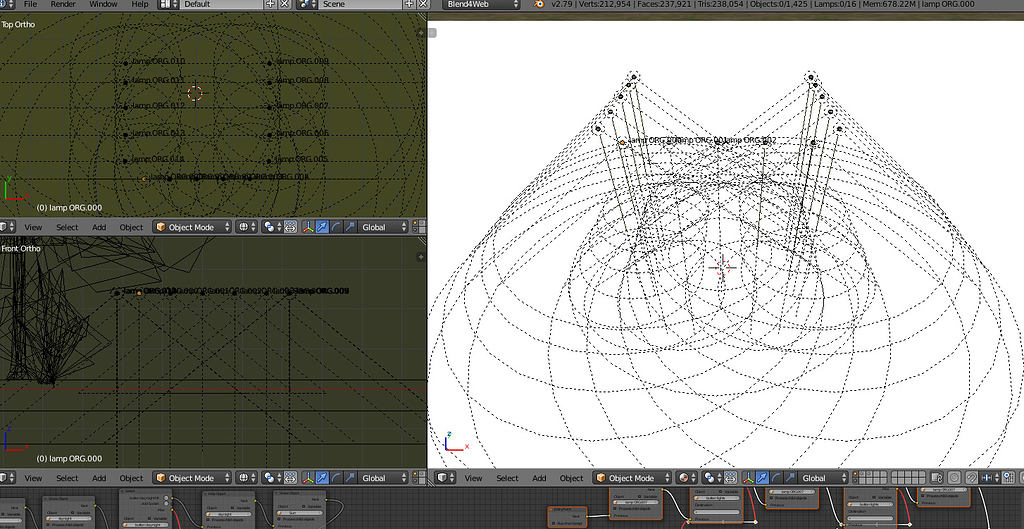Image resolution: width=1024 pixels, height=529 pixels.
Task: Open pivot point dropdown in Top Ortho header
Action: click(x=271, y=227)
